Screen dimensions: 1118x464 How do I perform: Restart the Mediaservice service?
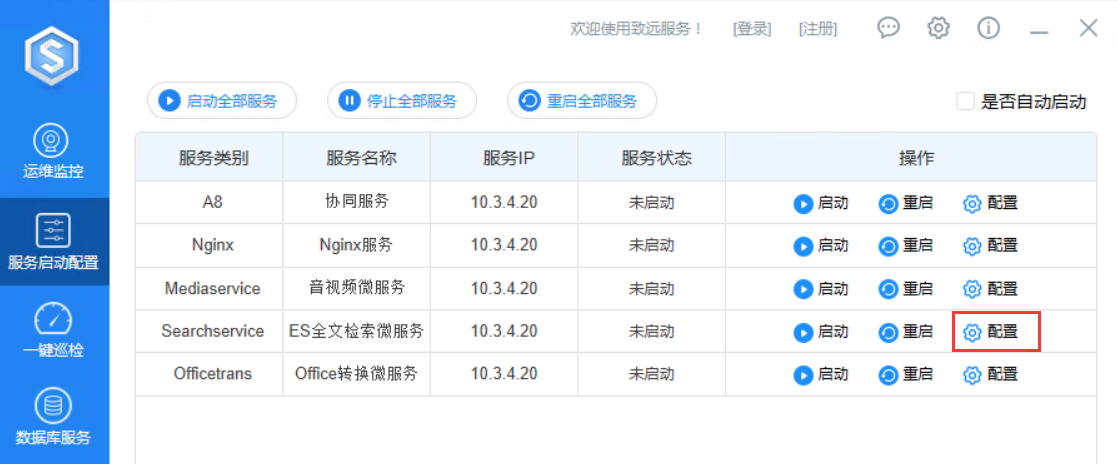point(906,289)
